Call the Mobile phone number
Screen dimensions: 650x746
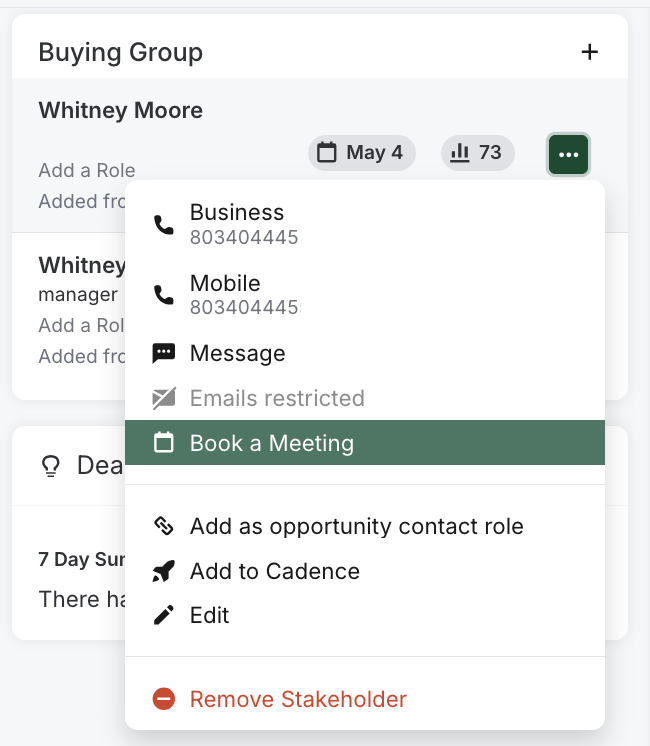(x=365, y=294)
